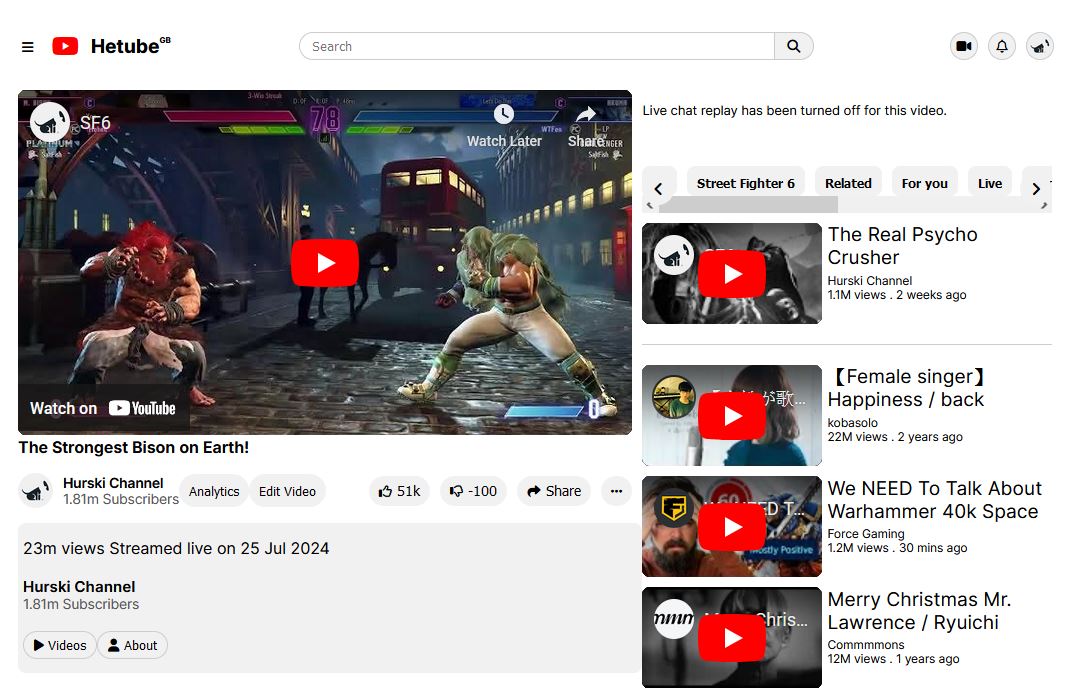
Task: Play Merry Christmas Mr. Lawrence thumbnail
Action: (732, 638)
